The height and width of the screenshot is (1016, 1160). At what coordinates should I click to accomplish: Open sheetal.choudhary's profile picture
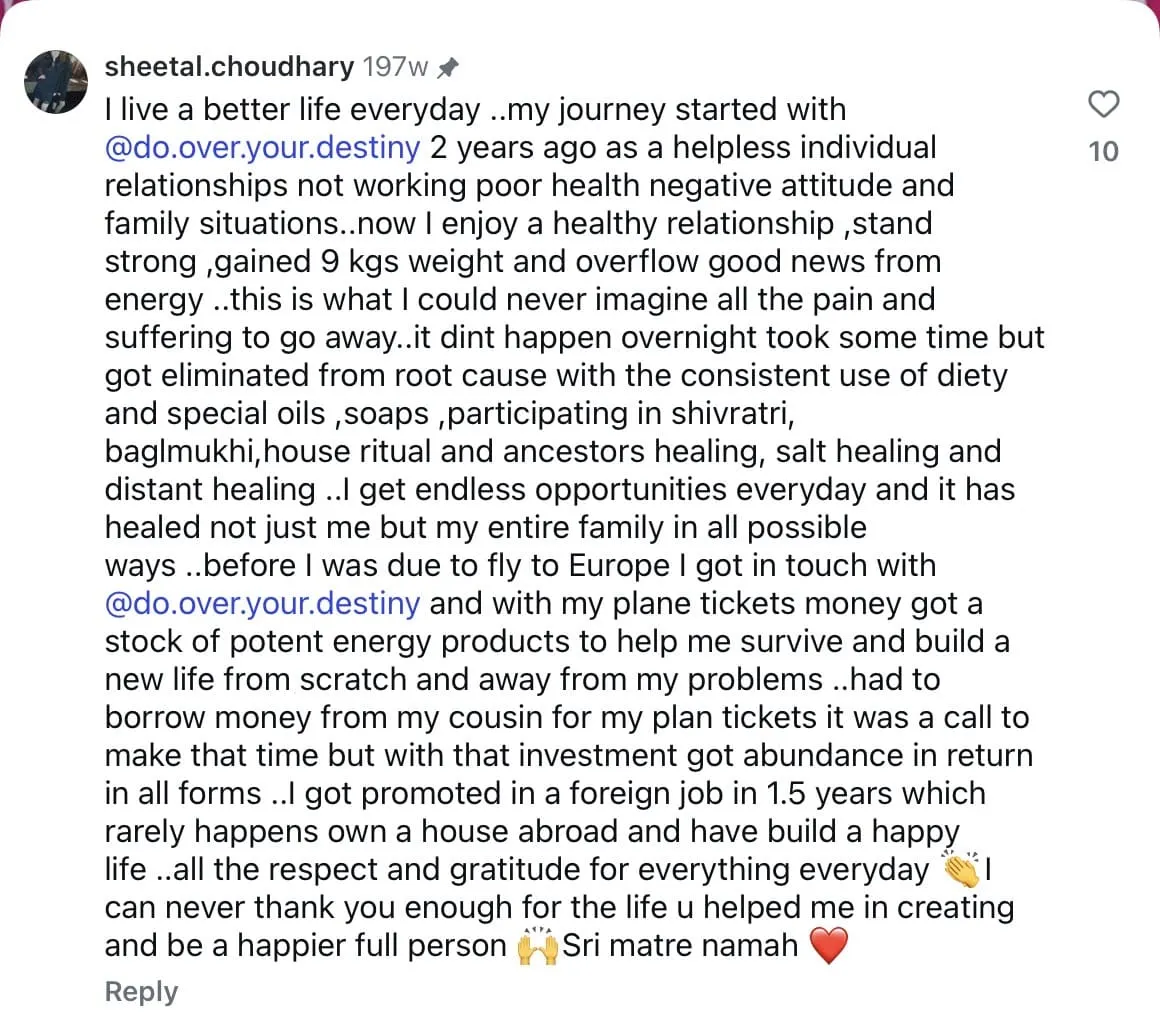[56, 81]
